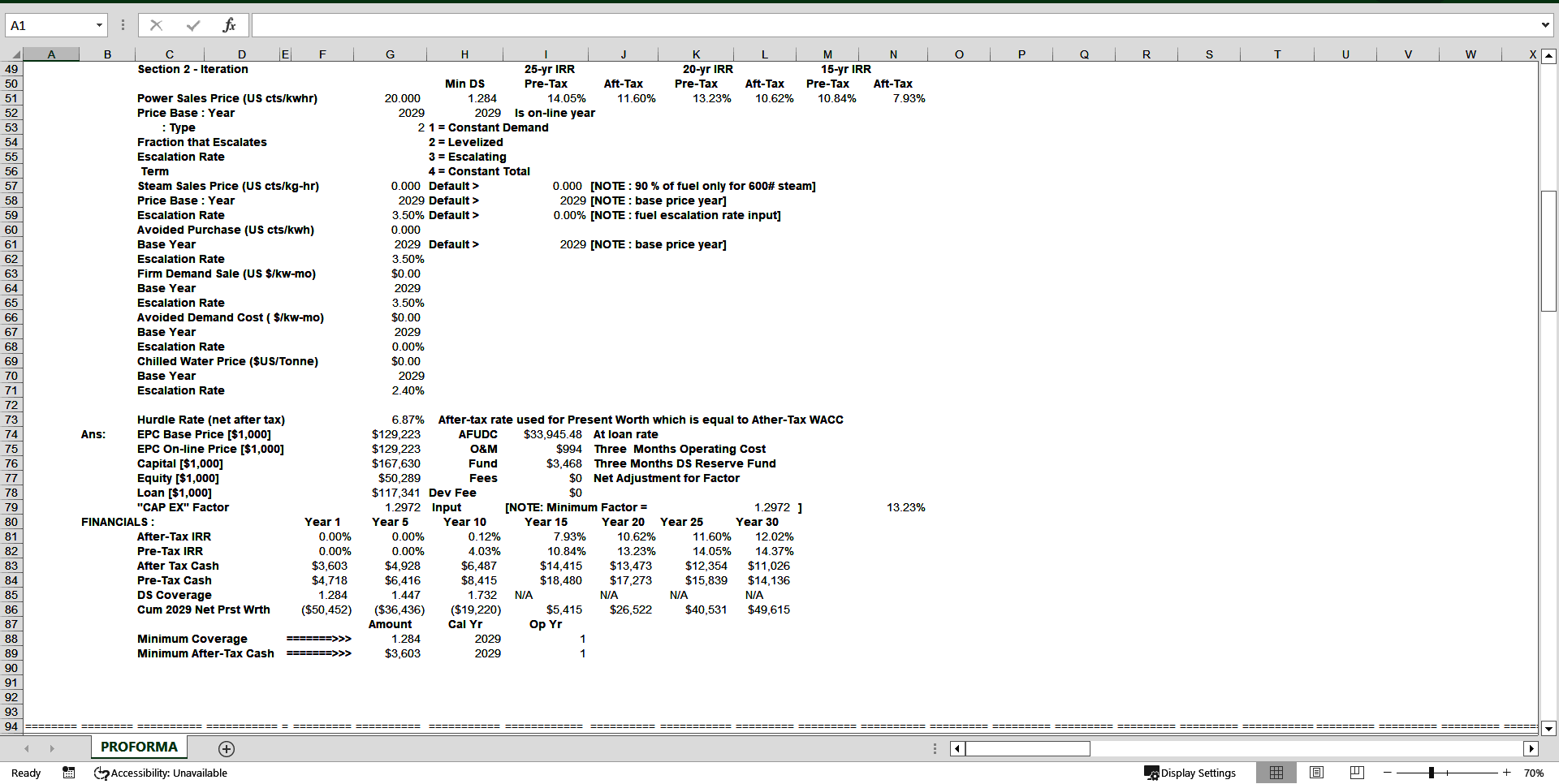Click the sheet navigation left arrow

tap(27, 748)
